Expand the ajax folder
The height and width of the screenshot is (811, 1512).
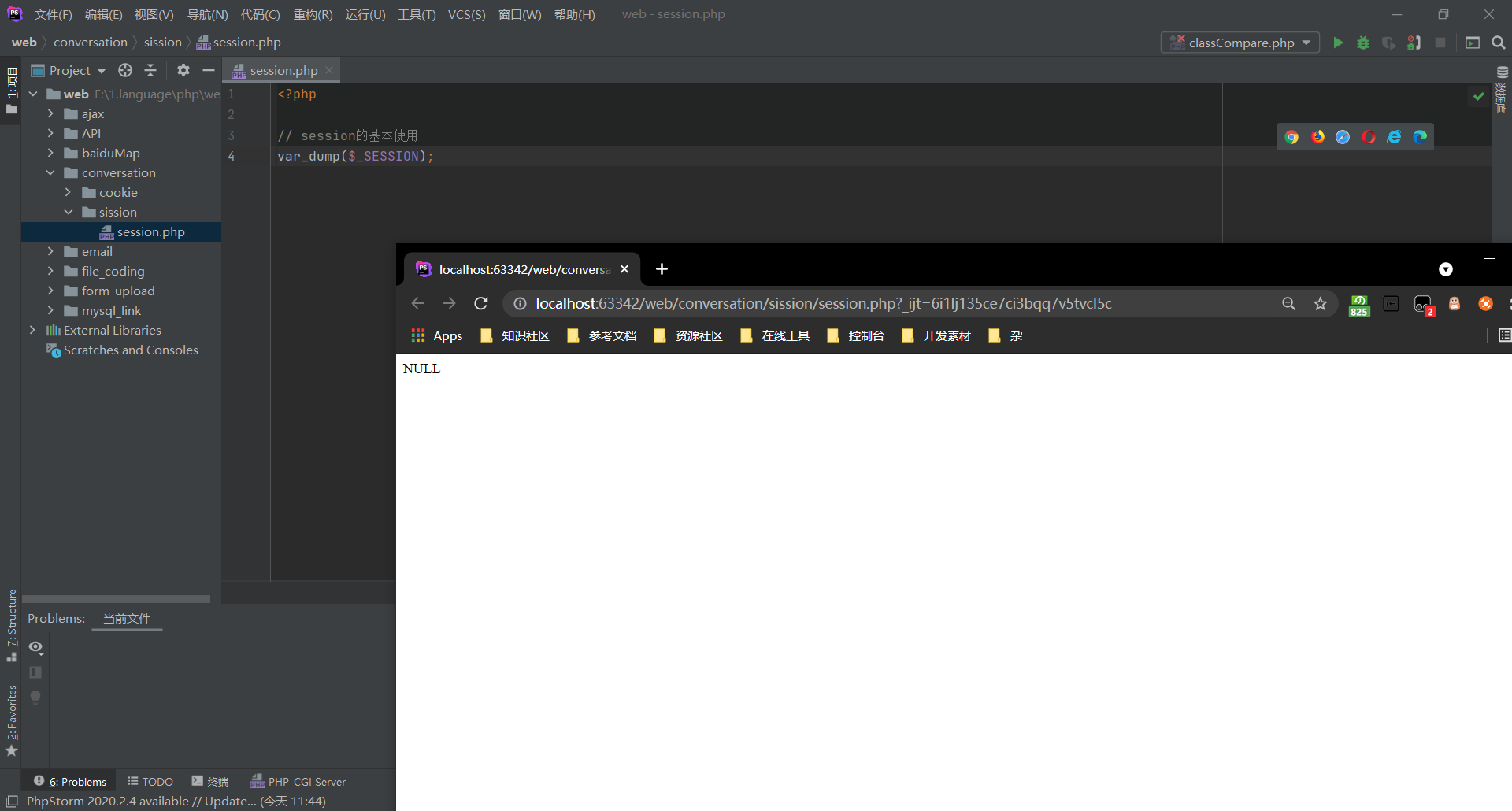(50, 113)
